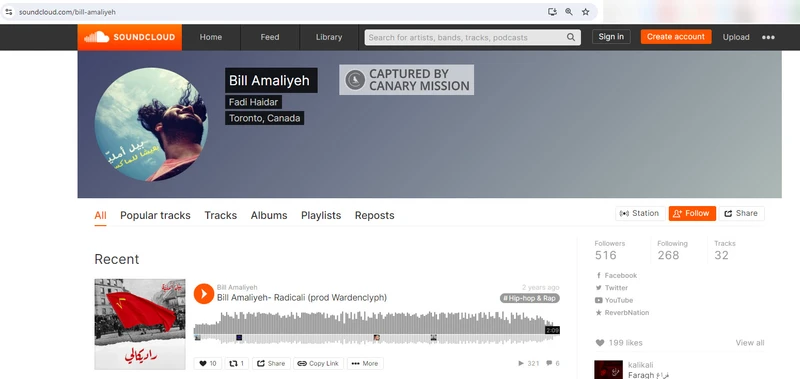Copy Link of the Radicali track
Image resolution: width=800 pixels, height=379 pixels.
(x=318, y=363)
